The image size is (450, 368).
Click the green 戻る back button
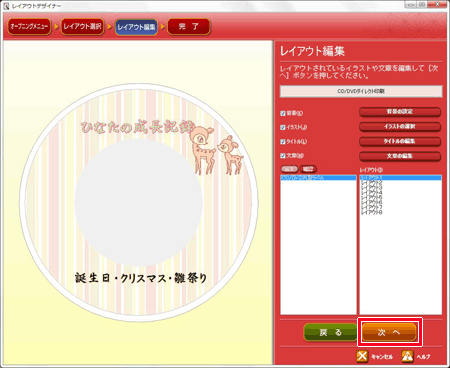330,332
